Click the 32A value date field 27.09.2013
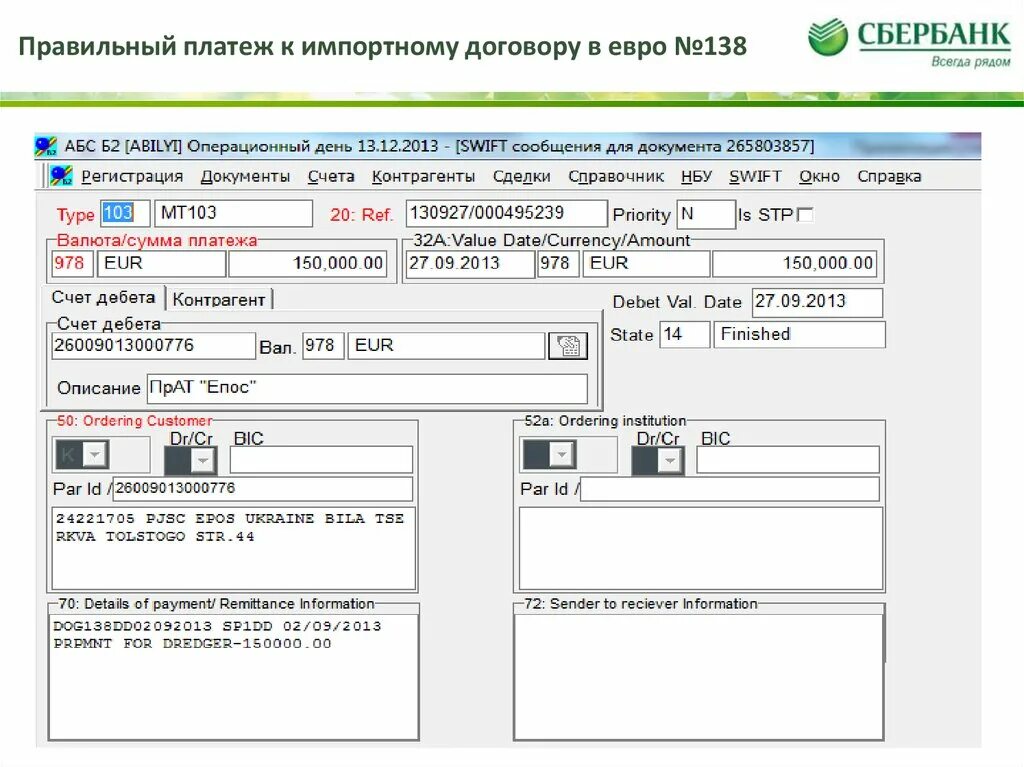1024x767 pixels. [x=470, y=264]
